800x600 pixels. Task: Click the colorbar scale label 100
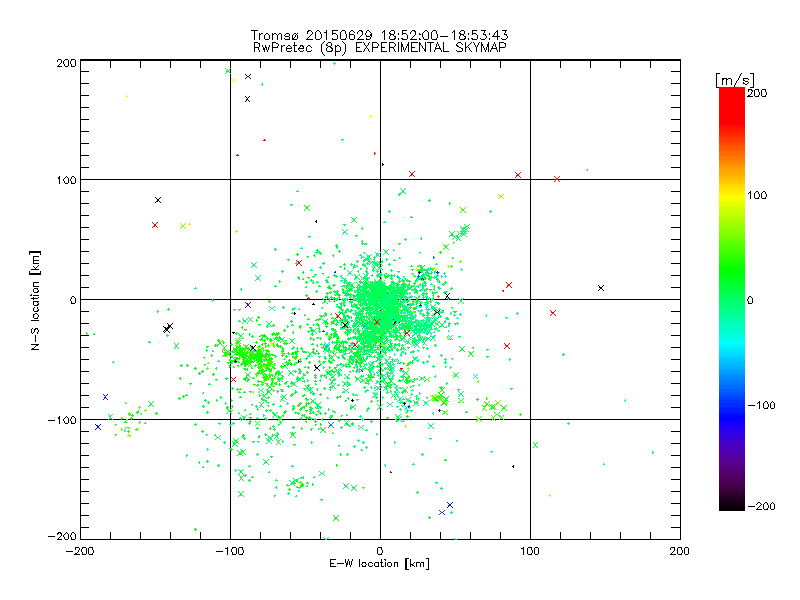[x=757, y=195]
